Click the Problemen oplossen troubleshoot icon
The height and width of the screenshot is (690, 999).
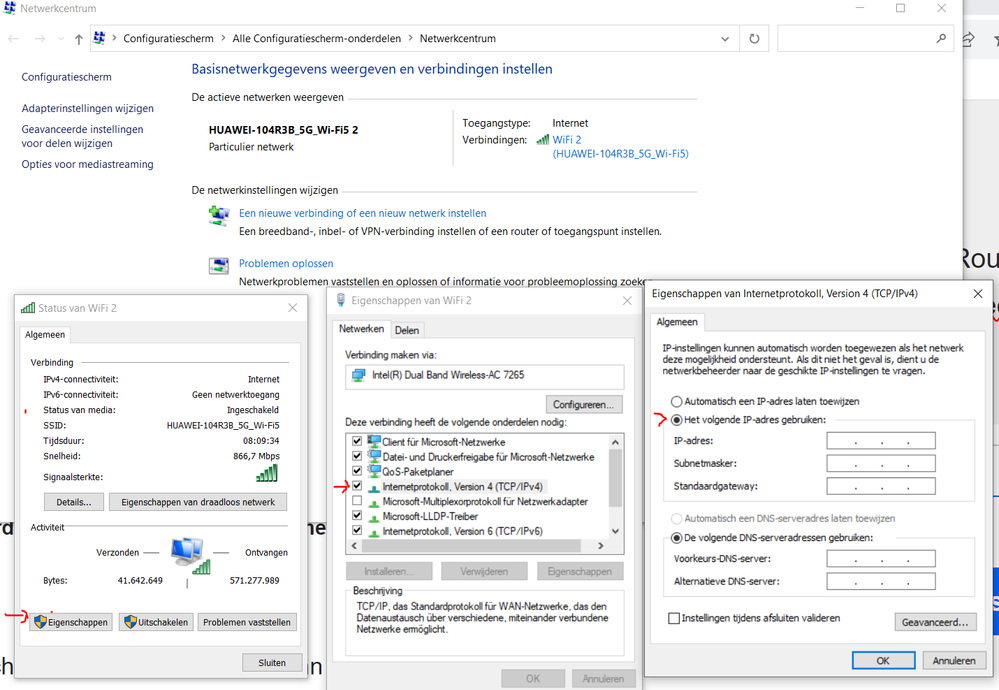tap(218, 266)
